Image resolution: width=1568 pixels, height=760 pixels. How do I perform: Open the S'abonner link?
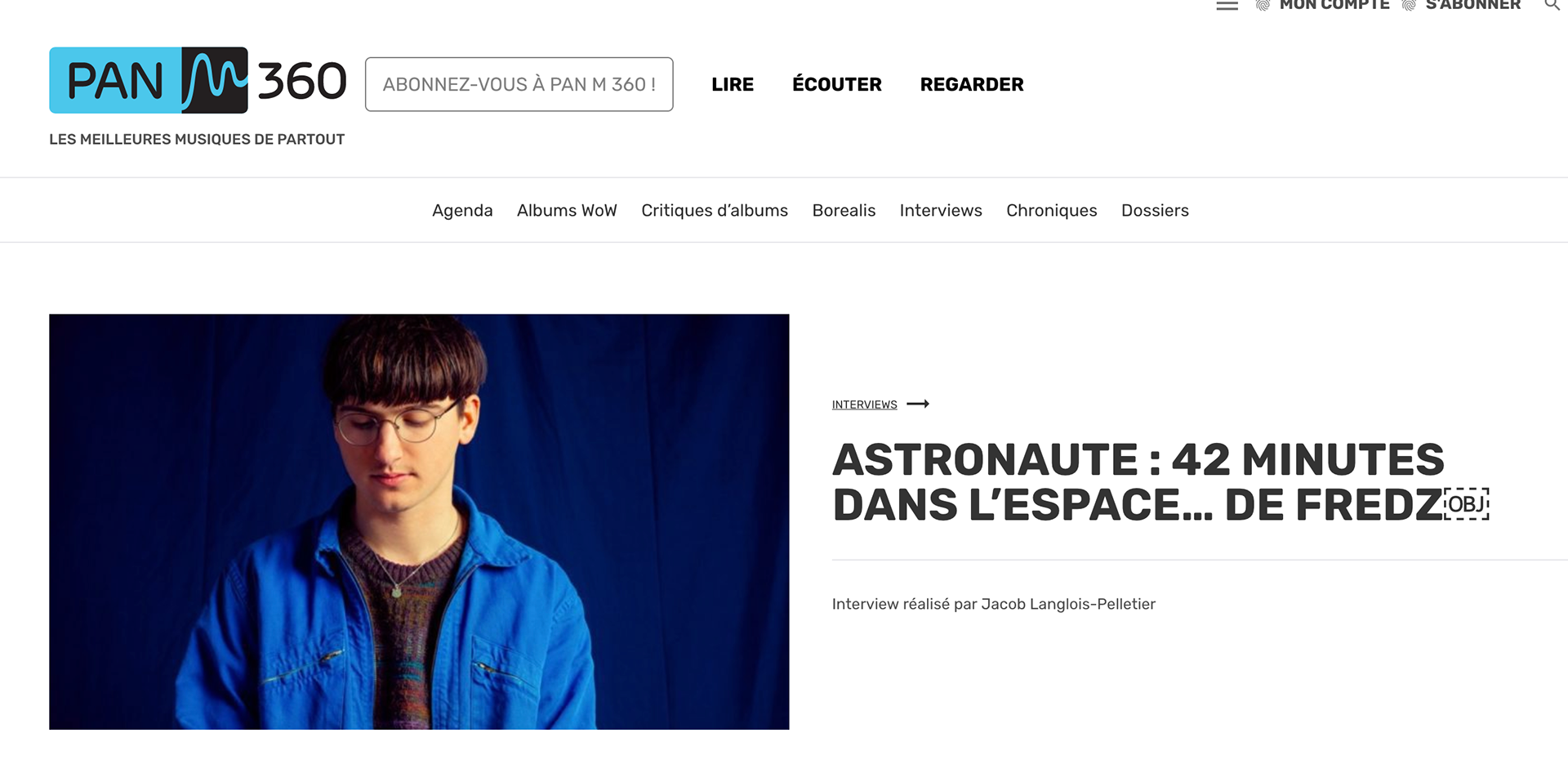point(1473,5)
